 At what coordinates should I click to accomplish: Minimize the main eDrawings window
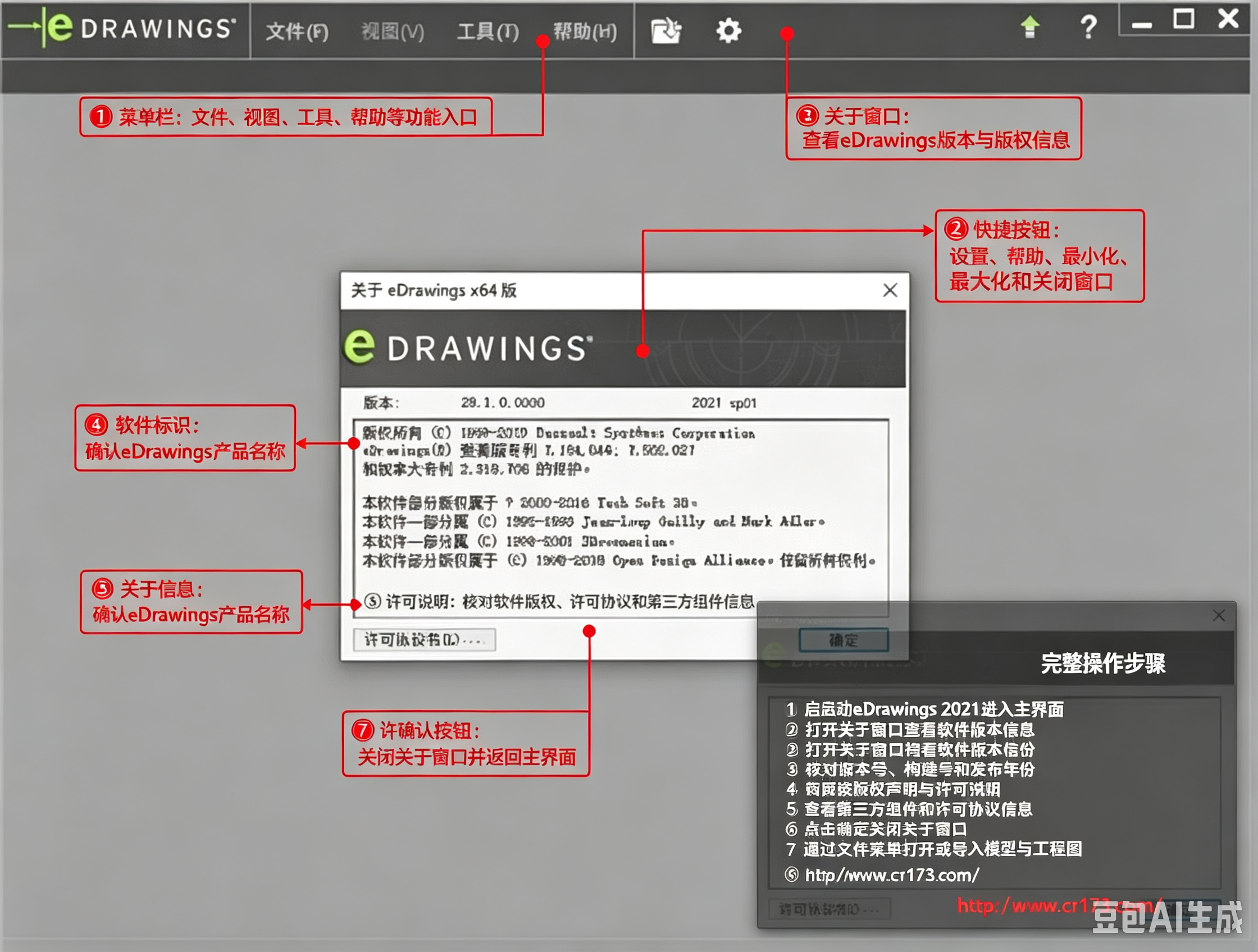click(1141, 25)
